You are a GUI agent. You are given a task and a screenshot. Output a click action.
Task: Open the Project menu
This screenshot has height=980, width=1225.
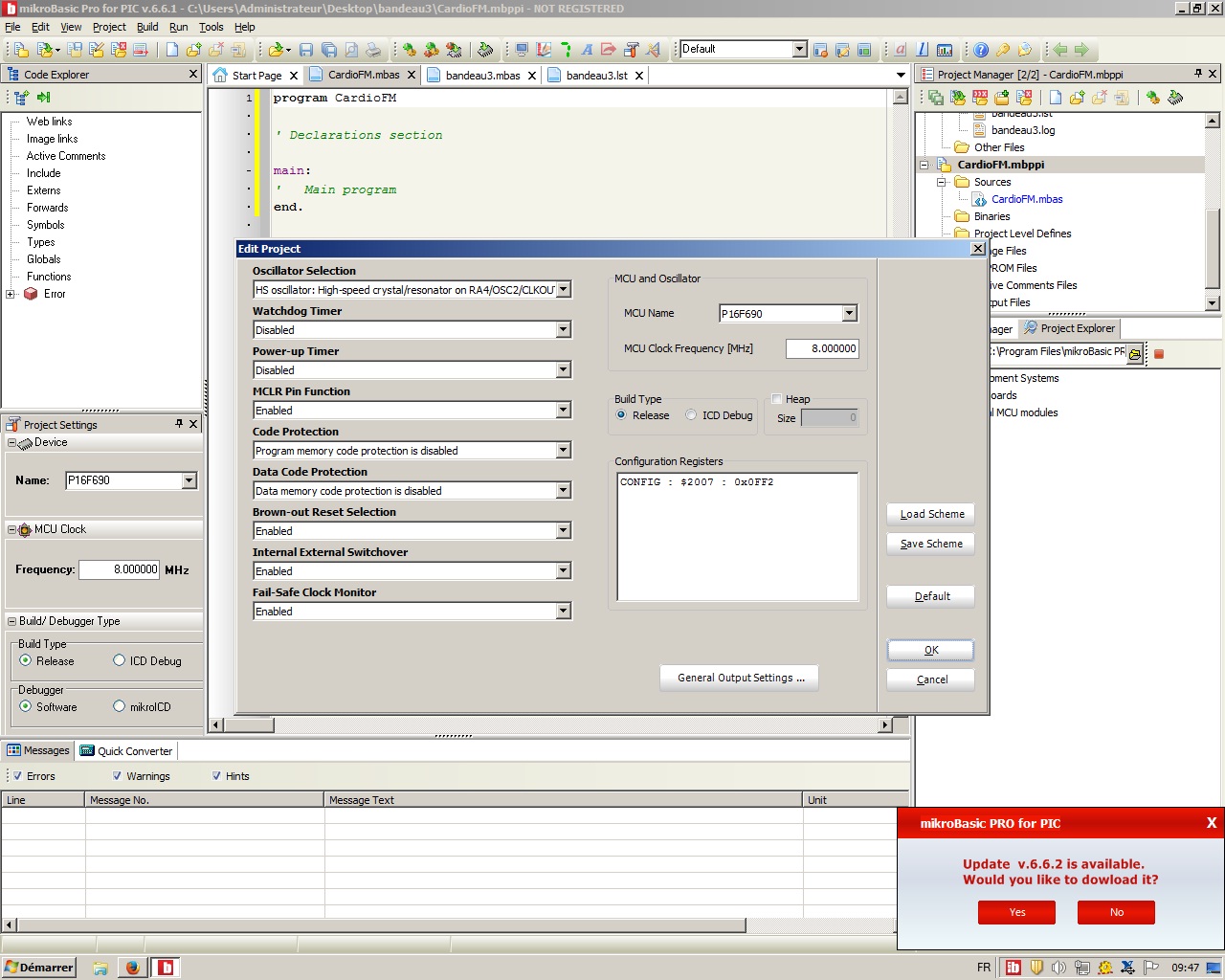point(109,27)
